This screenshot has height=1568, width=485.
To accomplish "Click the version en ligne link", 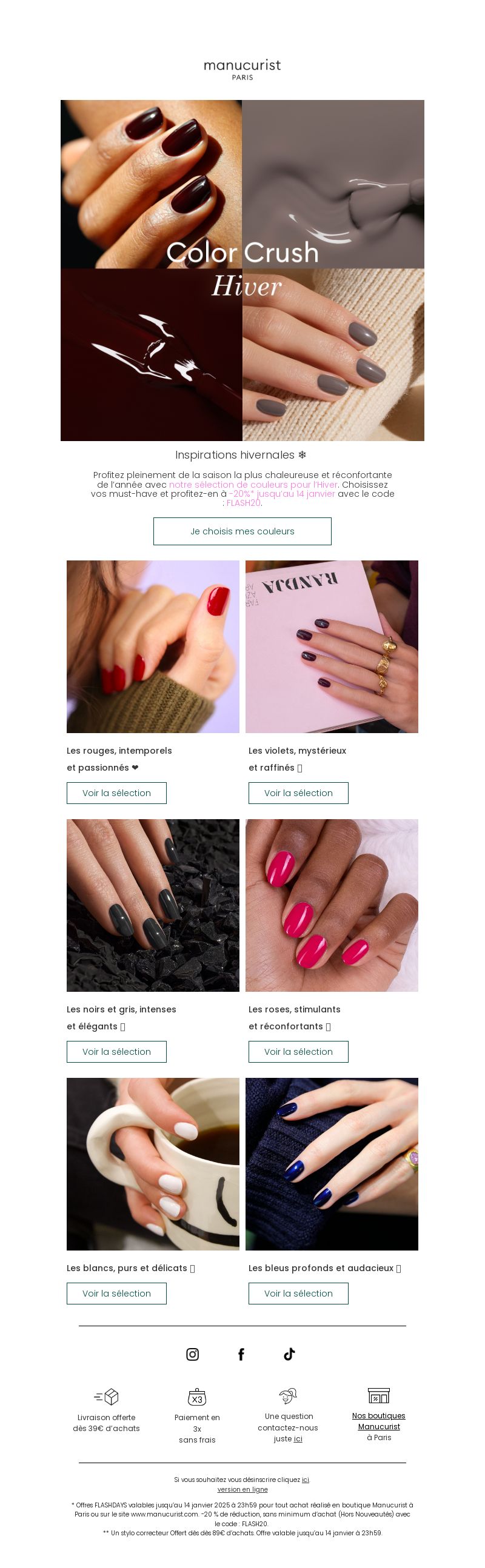I will tap(242, 1489).
